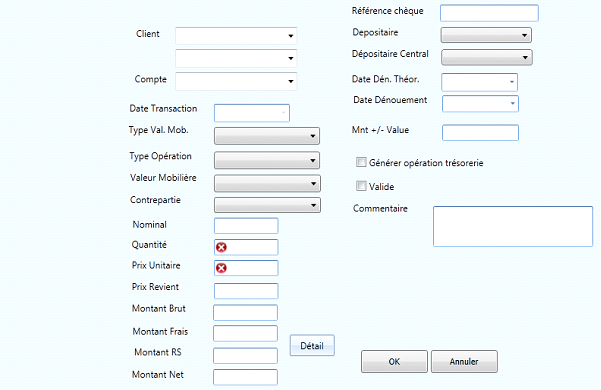This screenshot has width=601, height=390.
Task: Click the Nominal input field
Action: (246, 226)
